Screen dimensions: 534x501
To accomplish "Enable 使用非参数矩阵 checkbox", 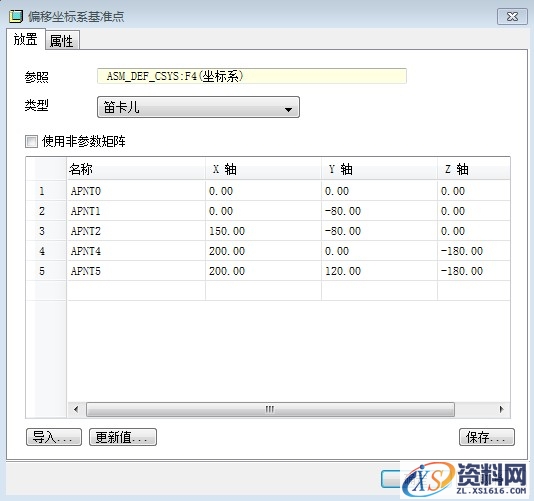I will click(31, 141).
